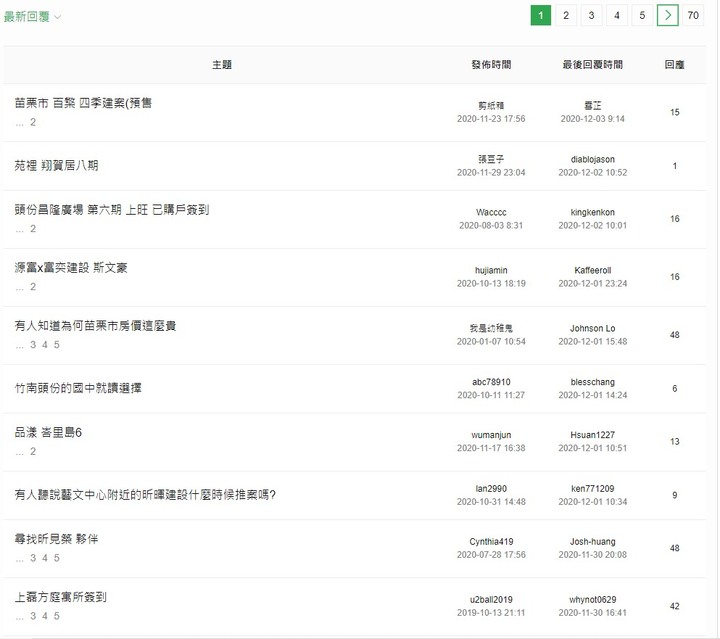The width and height of the screenshot is (720, 639).
Task: Open thread 源富x富奕建設 斯文豪
Action: click(x=71, y=268)
